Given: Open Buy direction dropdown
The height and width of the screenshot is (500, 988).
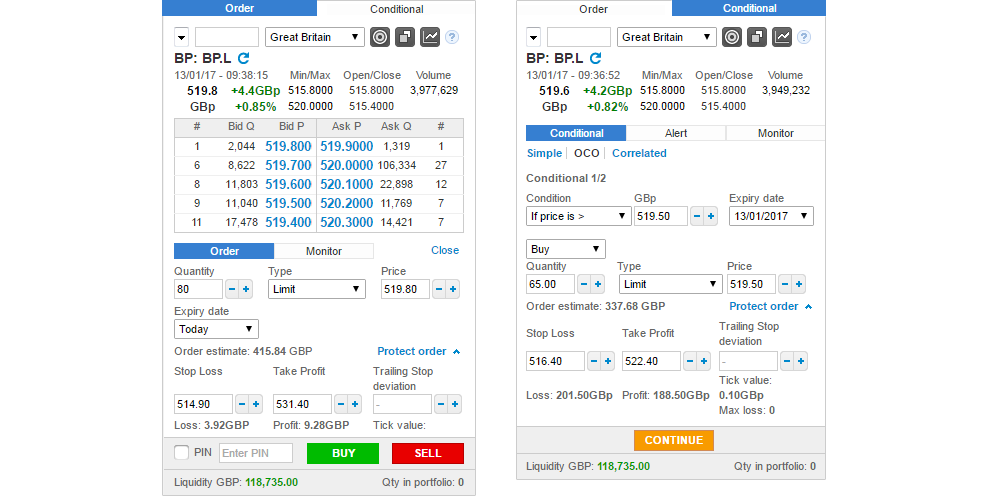Looking at the screenshot, I should pyautogui.click(x=566, y=249).
